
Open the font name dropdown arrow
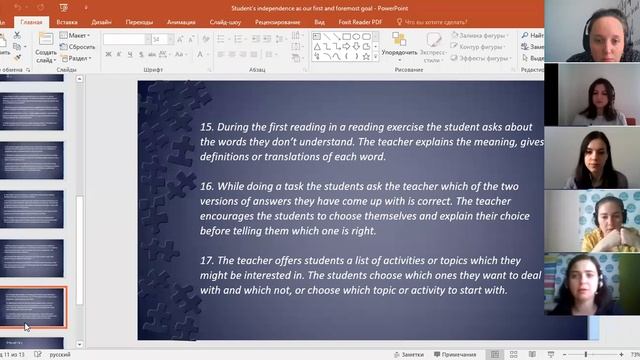click(x=147, y=39)
